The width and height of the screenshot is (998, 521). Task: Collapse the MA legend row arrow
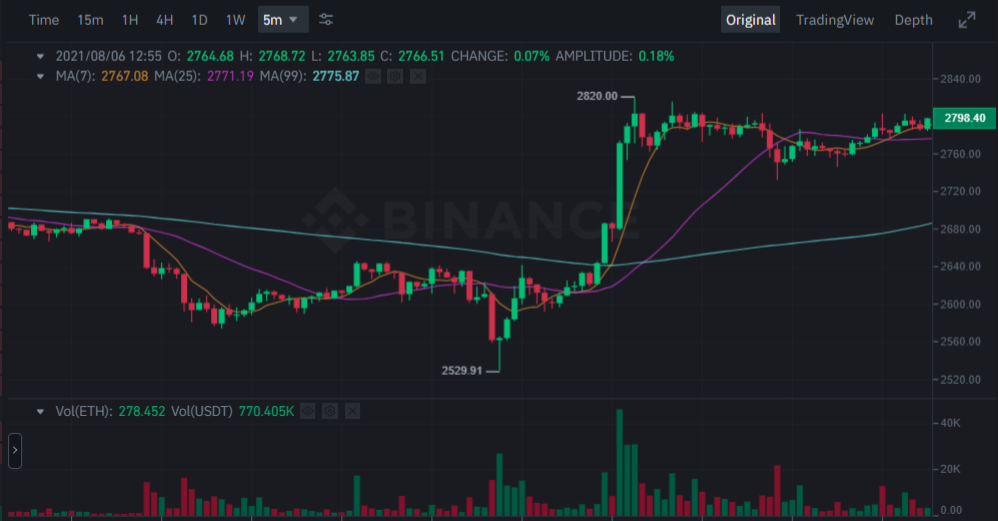40,76
